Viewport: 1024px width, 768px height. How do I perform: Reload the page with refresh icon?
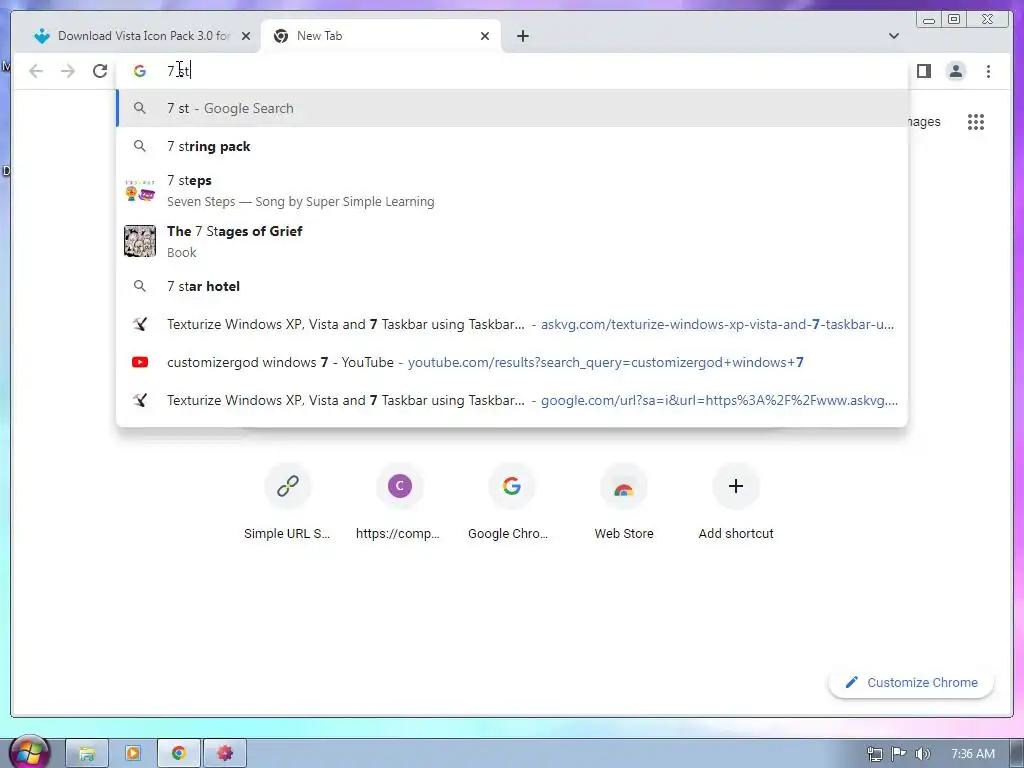(100, 71)
